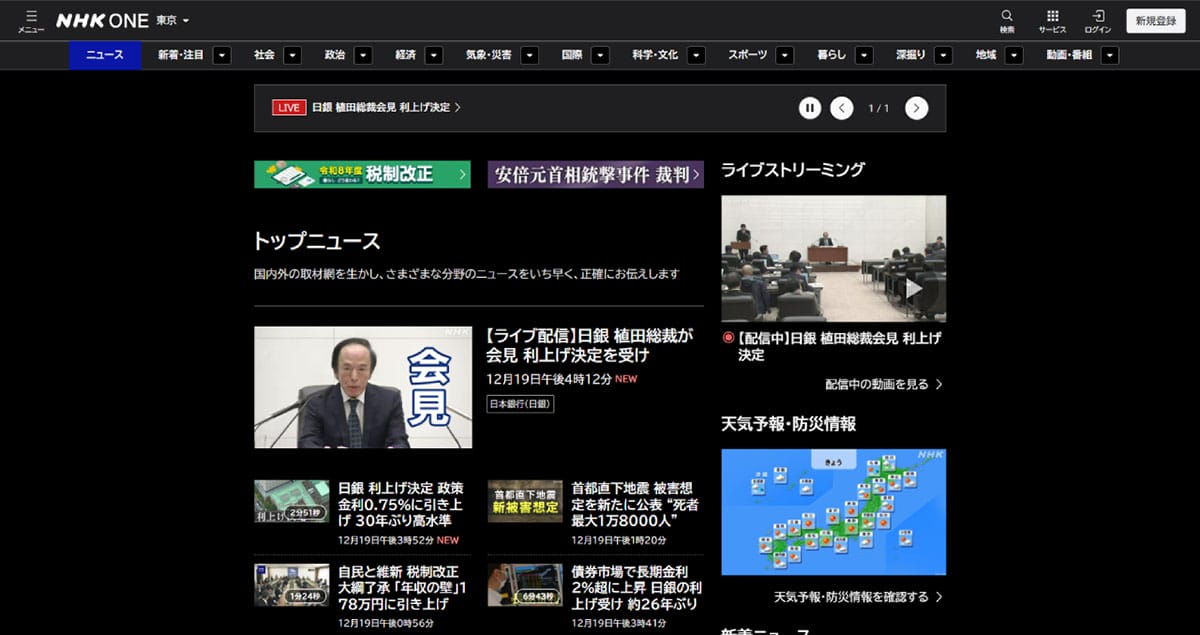Click the 安倍元首相銃撃事件 裁判 banner

[595, 173]
